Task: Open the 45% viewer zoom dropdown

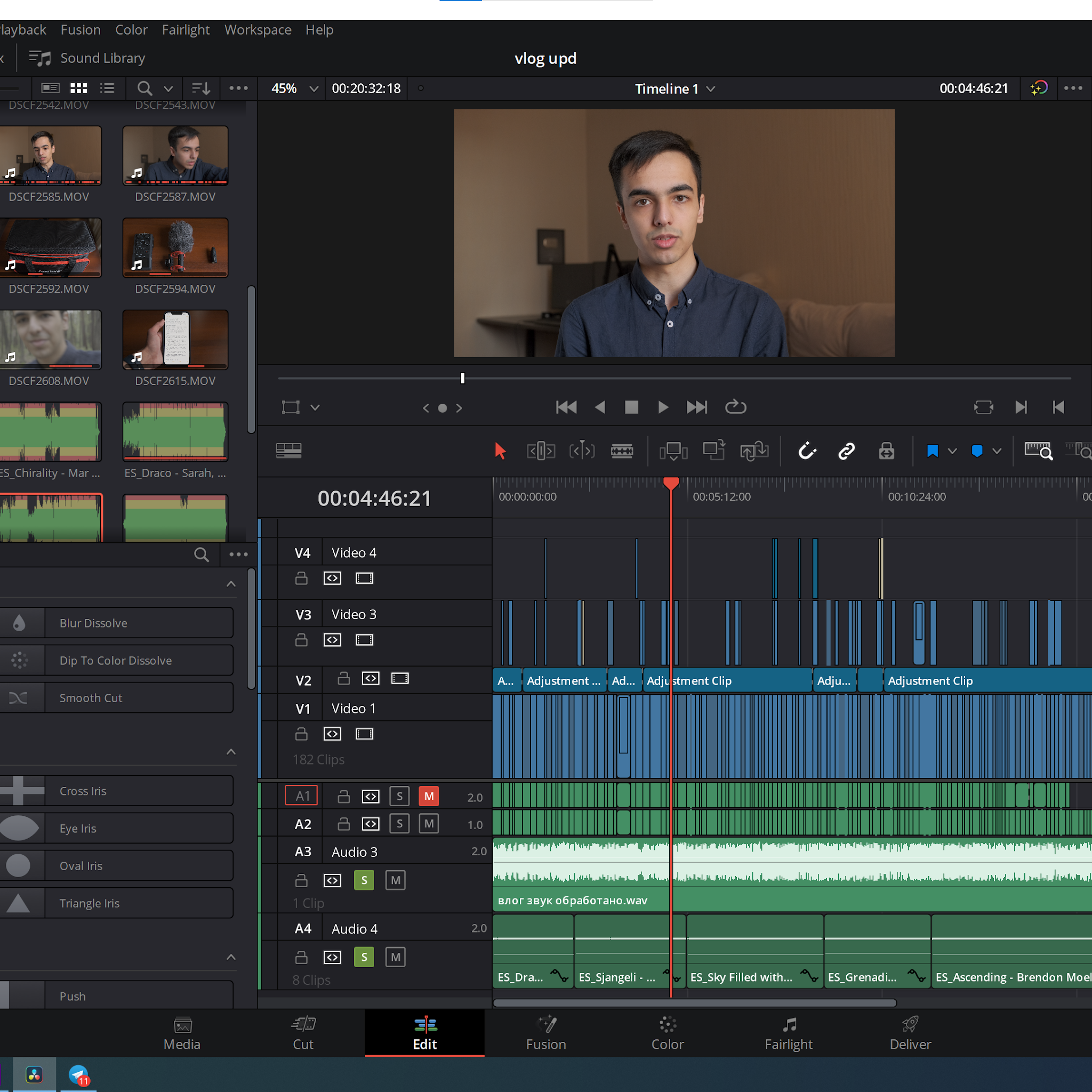Action: pyautogui.click(x=294, y=89)
